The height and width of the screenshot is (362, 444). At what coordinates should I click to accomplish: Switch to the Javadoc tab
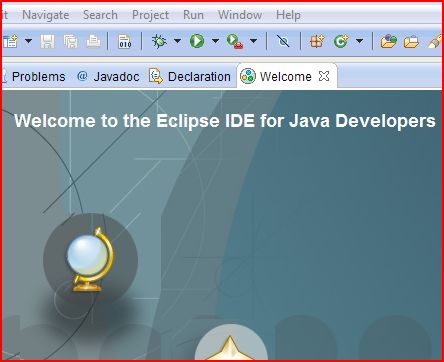click(108, 77)
